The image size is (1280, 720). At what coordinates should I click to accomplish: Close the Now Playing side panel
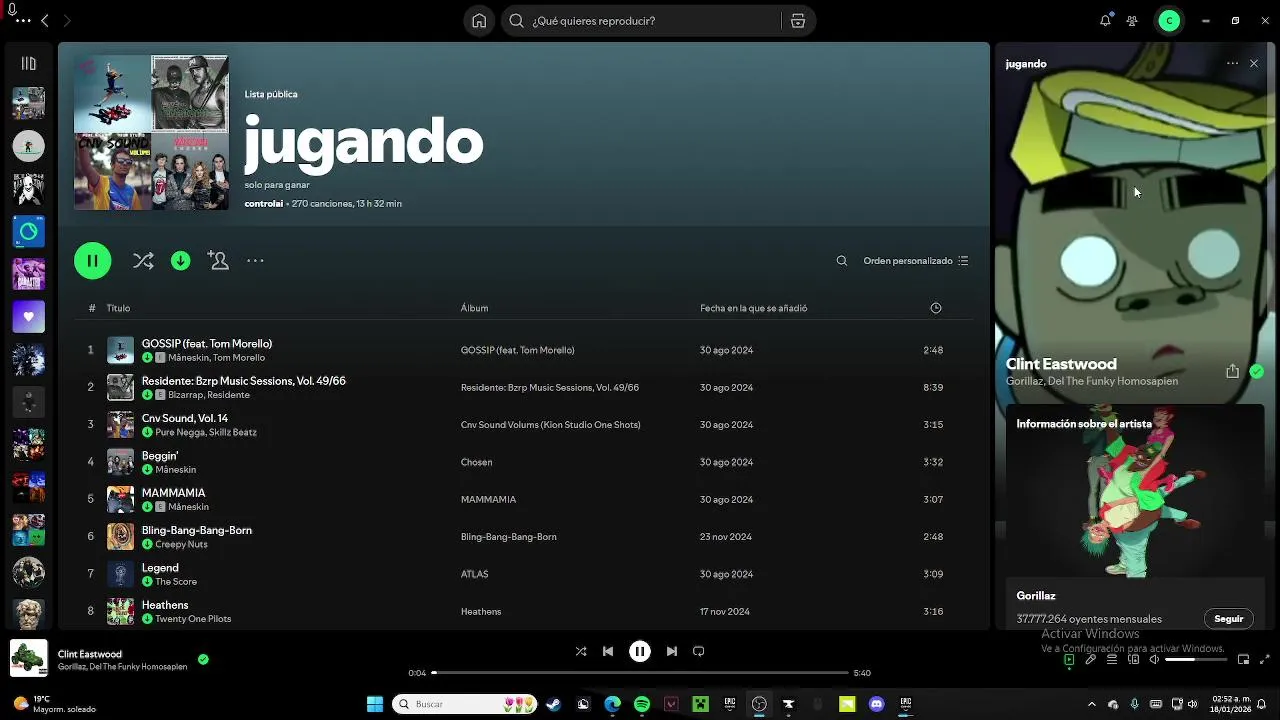tap(1254, 64)
